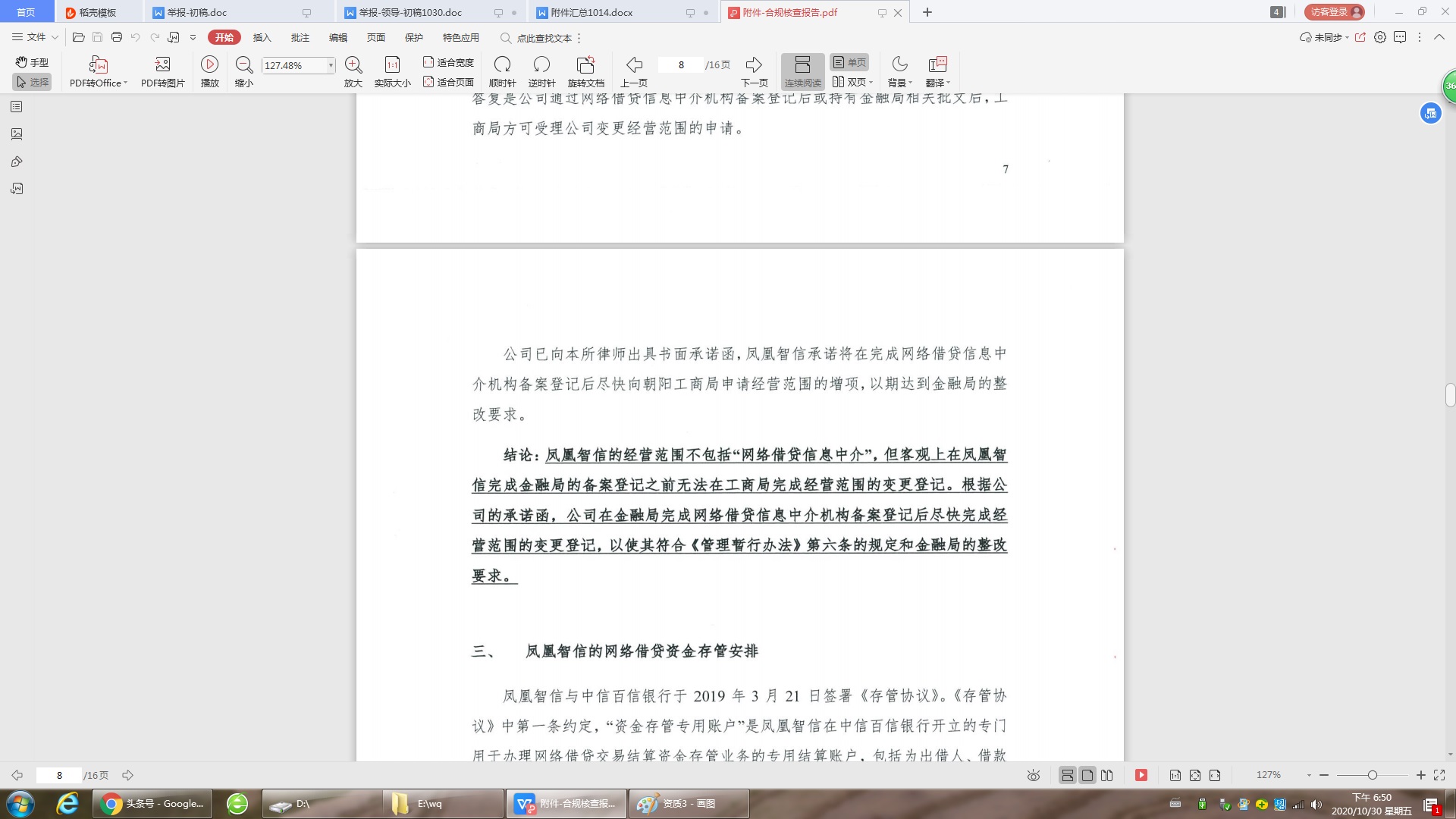Open the thumbnails panel in left sidebar
Image resolution: width=1456 pixels, height=819 pixels.
point(17,134)
